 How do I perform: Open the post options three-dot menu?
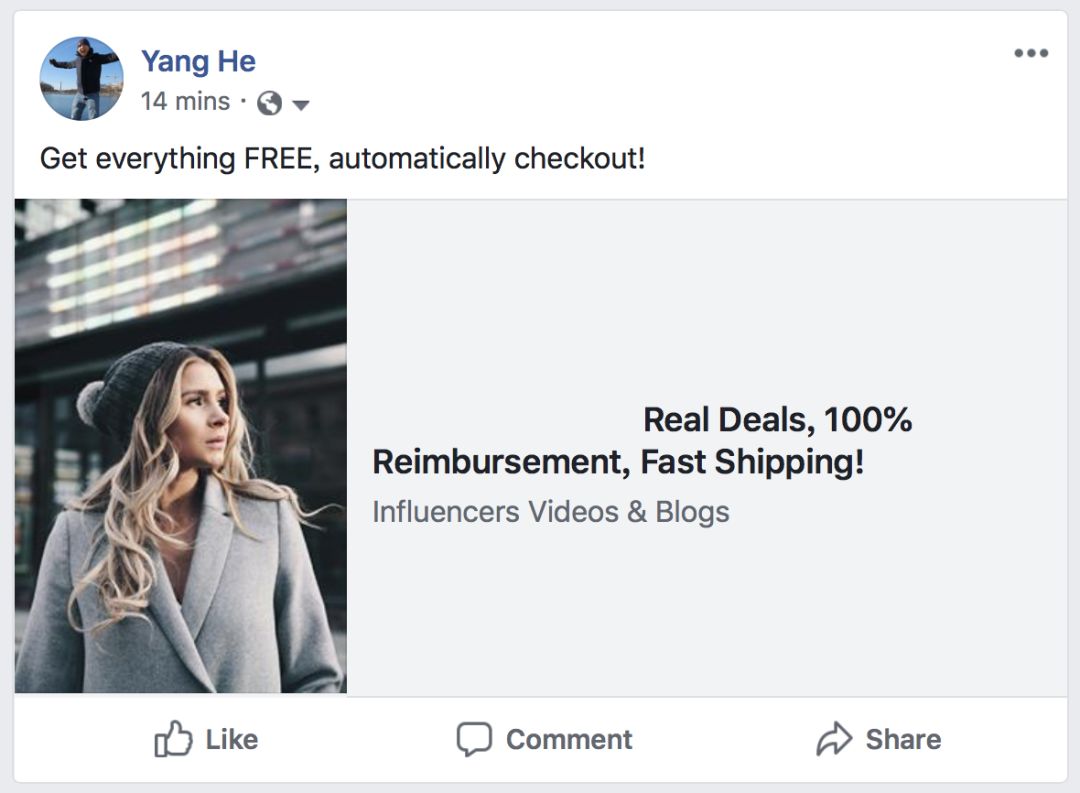pyautogui.click(x=1031, y=53)
